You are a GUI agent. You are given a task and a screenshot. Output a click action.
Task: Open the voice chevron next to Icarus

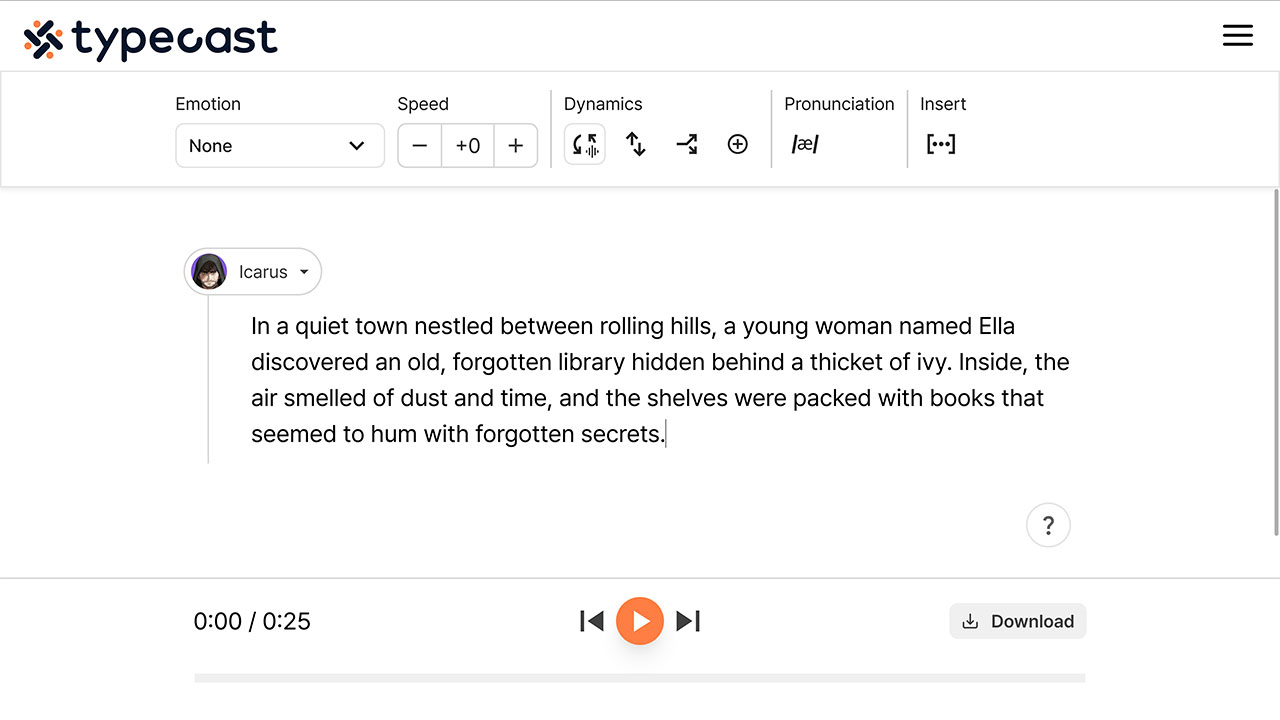[x=304, y=271]
